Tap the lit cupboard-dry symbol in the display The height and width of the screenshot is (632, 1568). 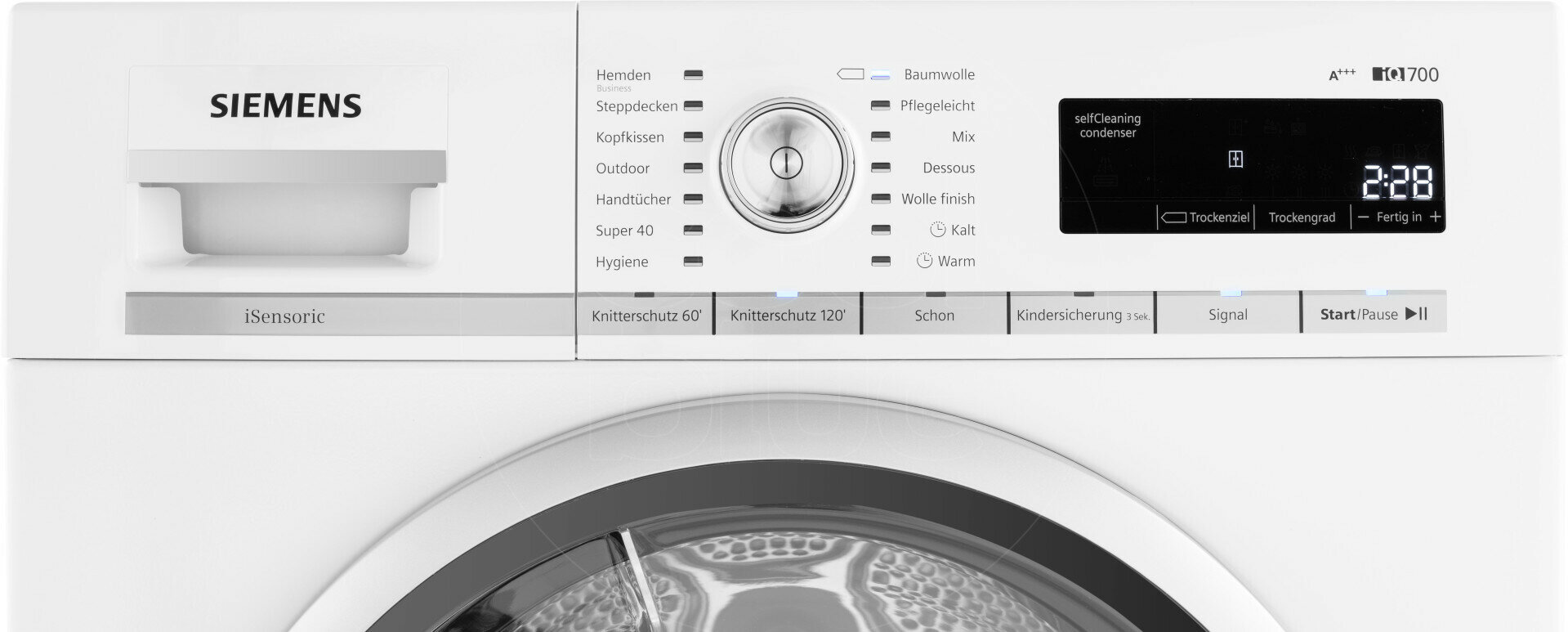1235,159
